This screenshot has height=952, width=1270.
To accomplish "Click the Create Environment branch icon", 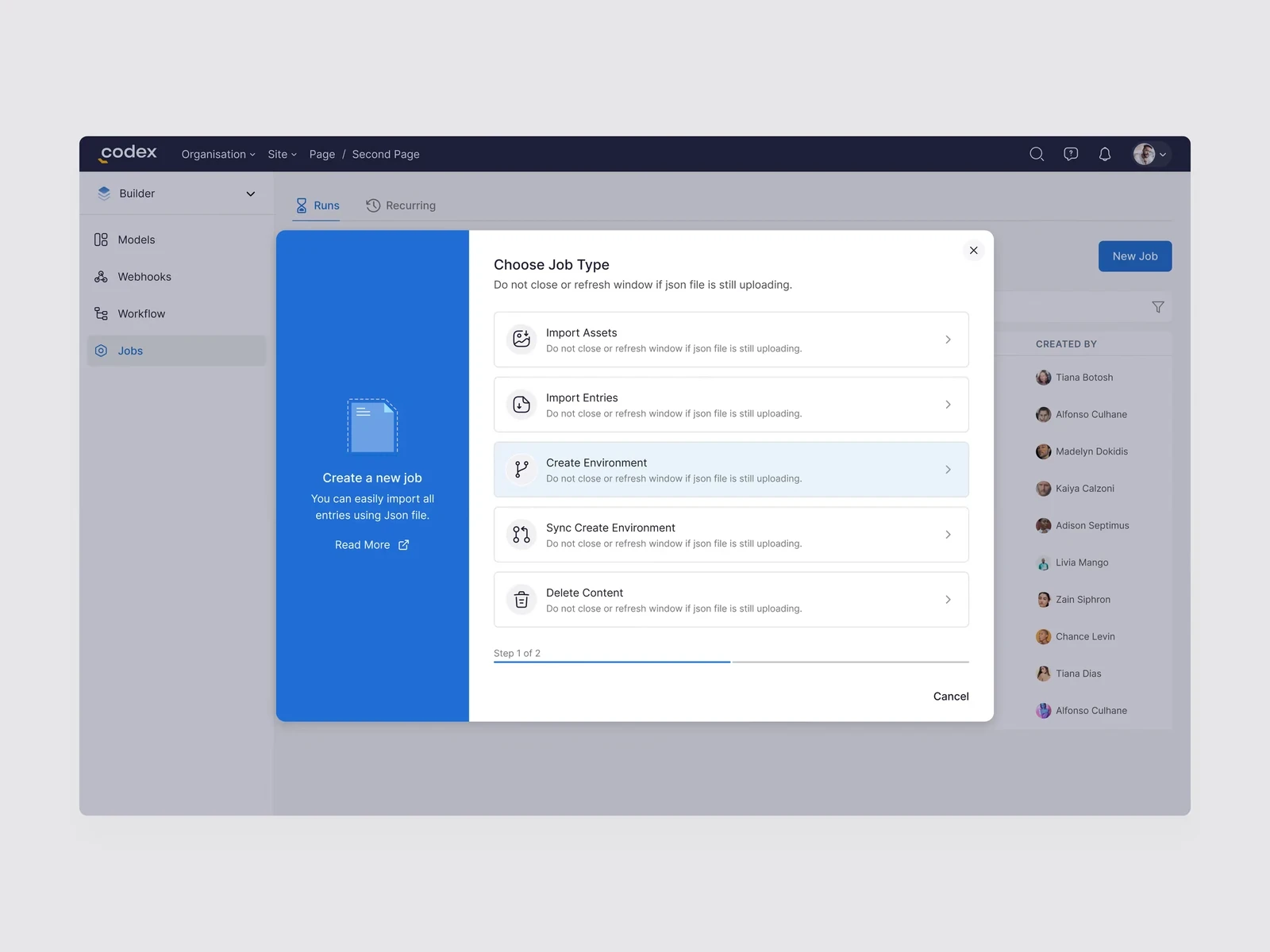I will (x=521, y=470).
